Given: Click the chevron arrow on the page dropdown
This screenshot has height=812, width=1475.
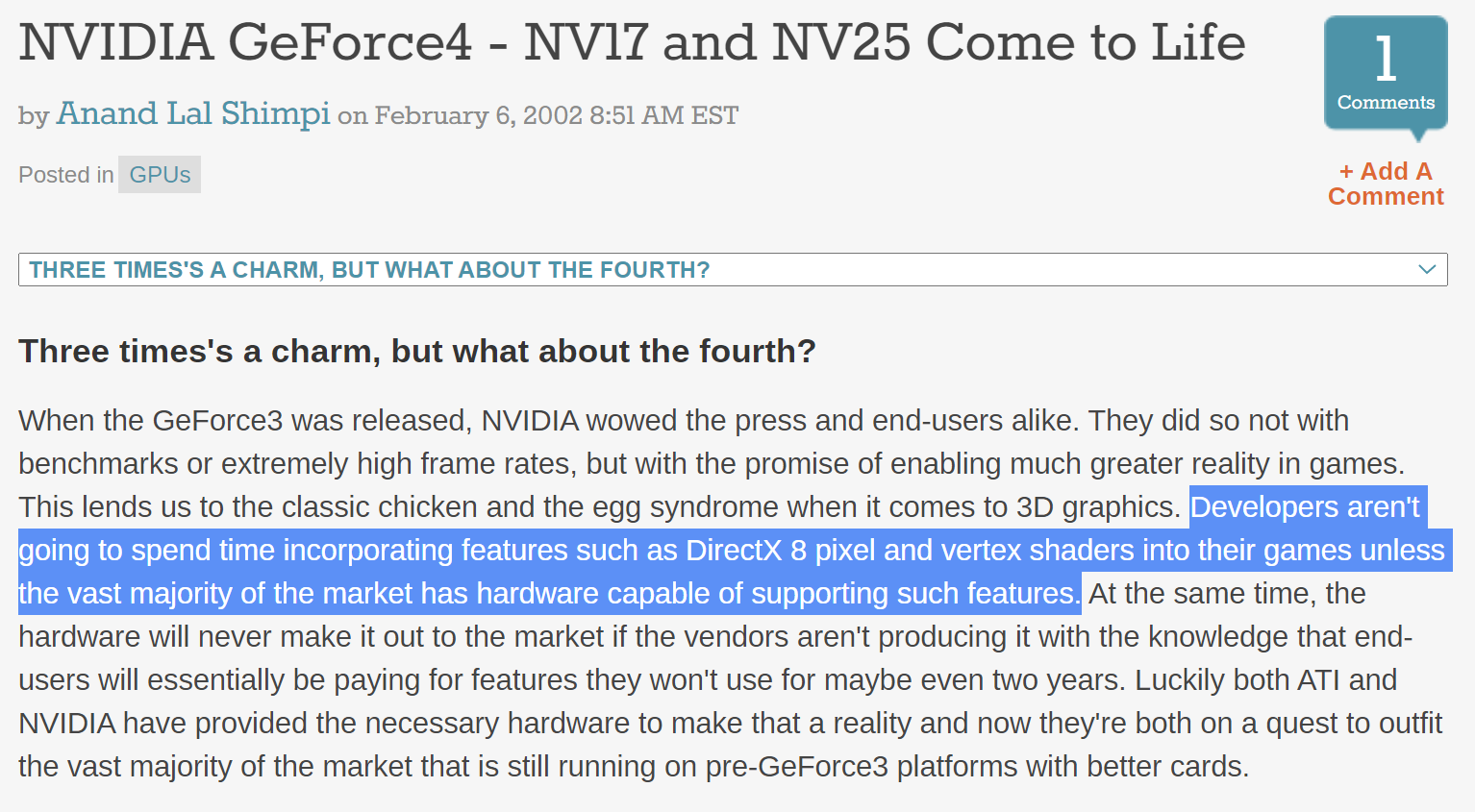Looking at the screenshot, I should click(1427, 270).
